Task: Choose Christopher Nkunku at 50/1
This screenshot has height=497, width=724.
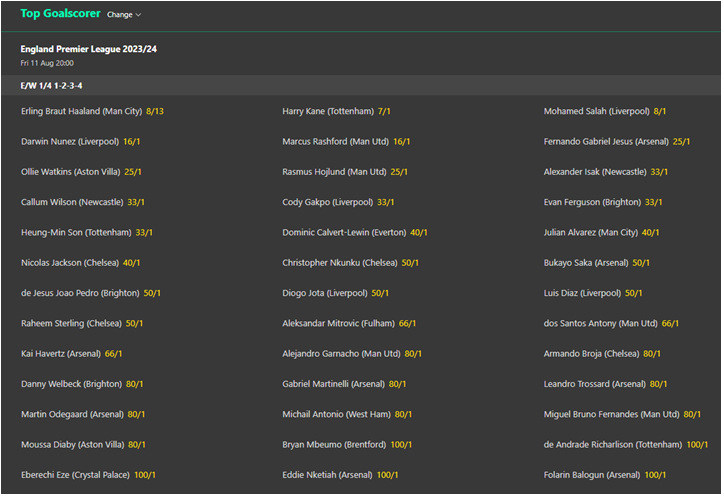Action: click(x=350, y=263)
